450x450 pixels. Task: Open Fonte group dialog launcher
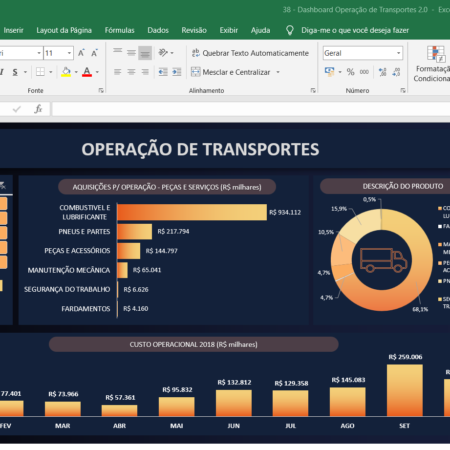point(101,90)
